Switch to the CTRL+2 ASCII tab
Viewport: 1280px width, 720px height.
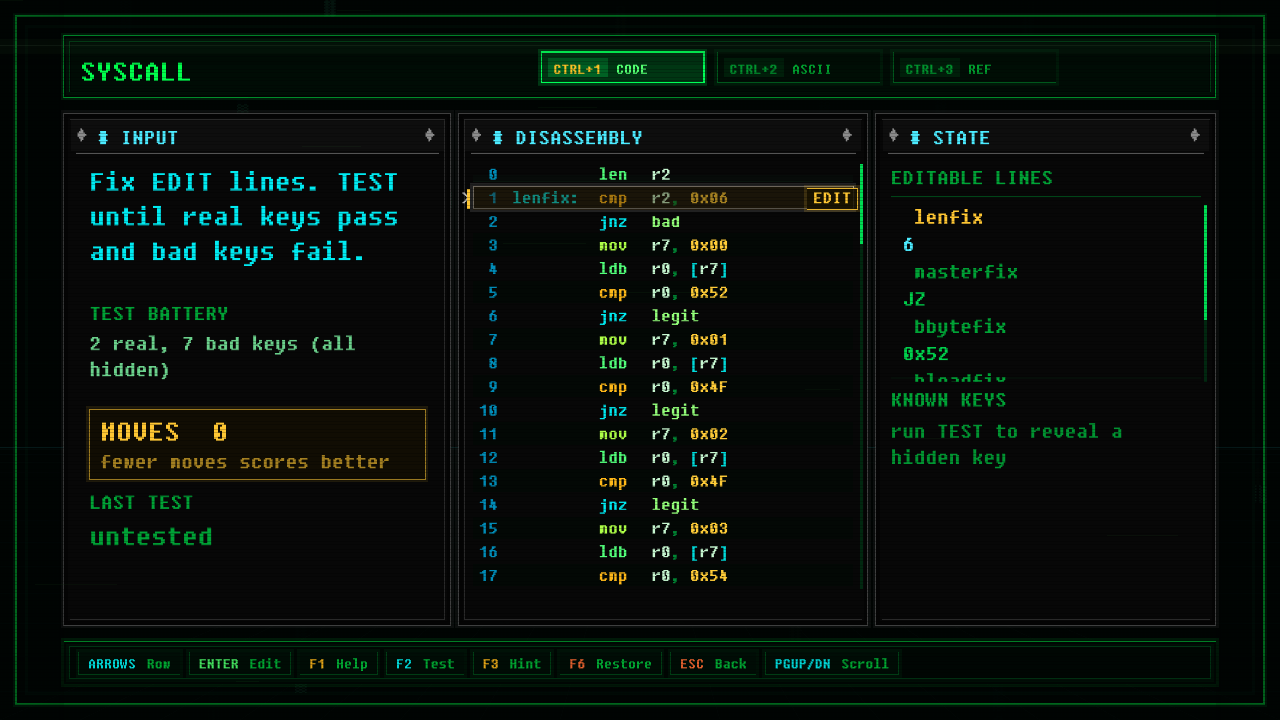[800, 68]
